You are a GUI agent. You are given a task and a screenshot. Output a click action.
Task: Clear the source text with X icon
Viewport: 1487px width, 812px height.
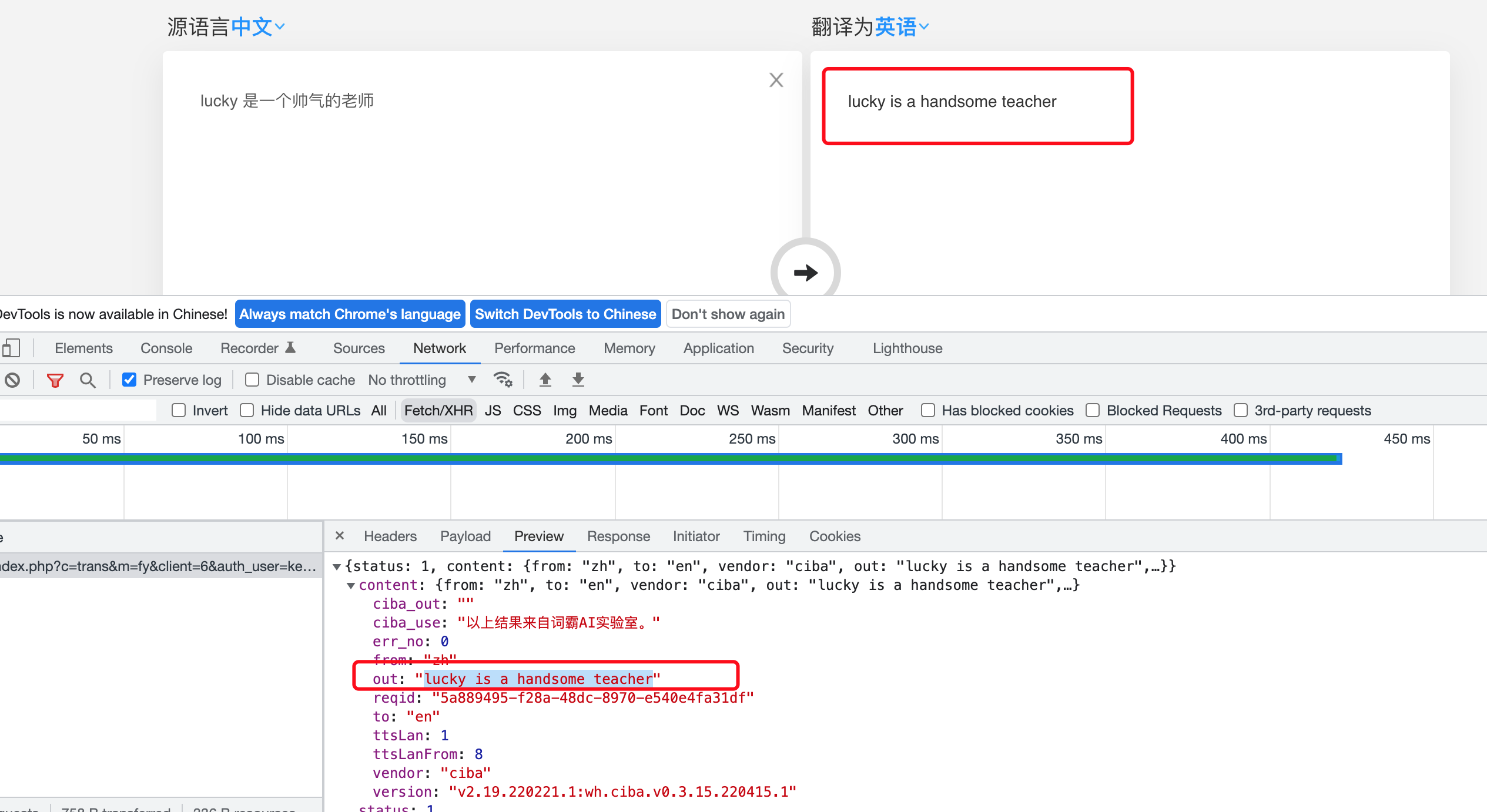(x=776, y=80)
